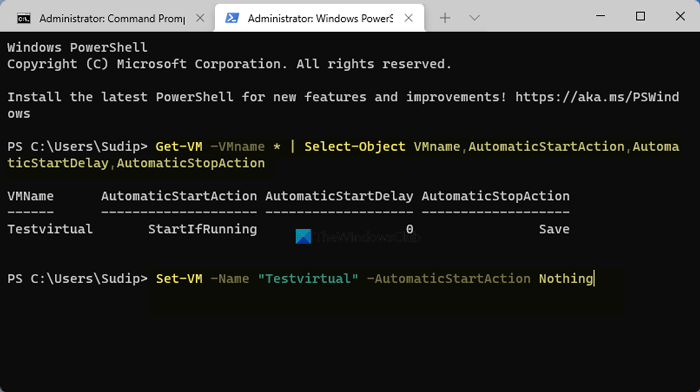Click the -Name parameter text
This screenshot has height=392, width=700.
click(229, 279)
